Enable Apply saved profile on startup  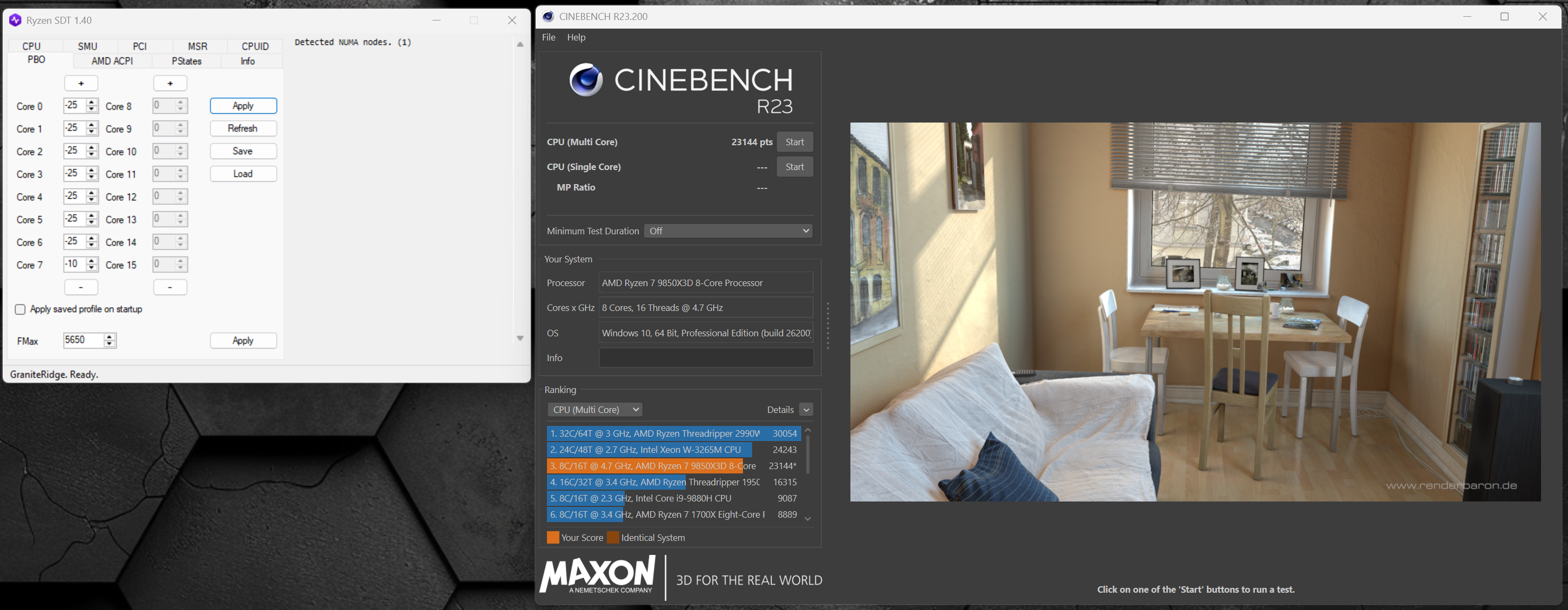point(20,309)
